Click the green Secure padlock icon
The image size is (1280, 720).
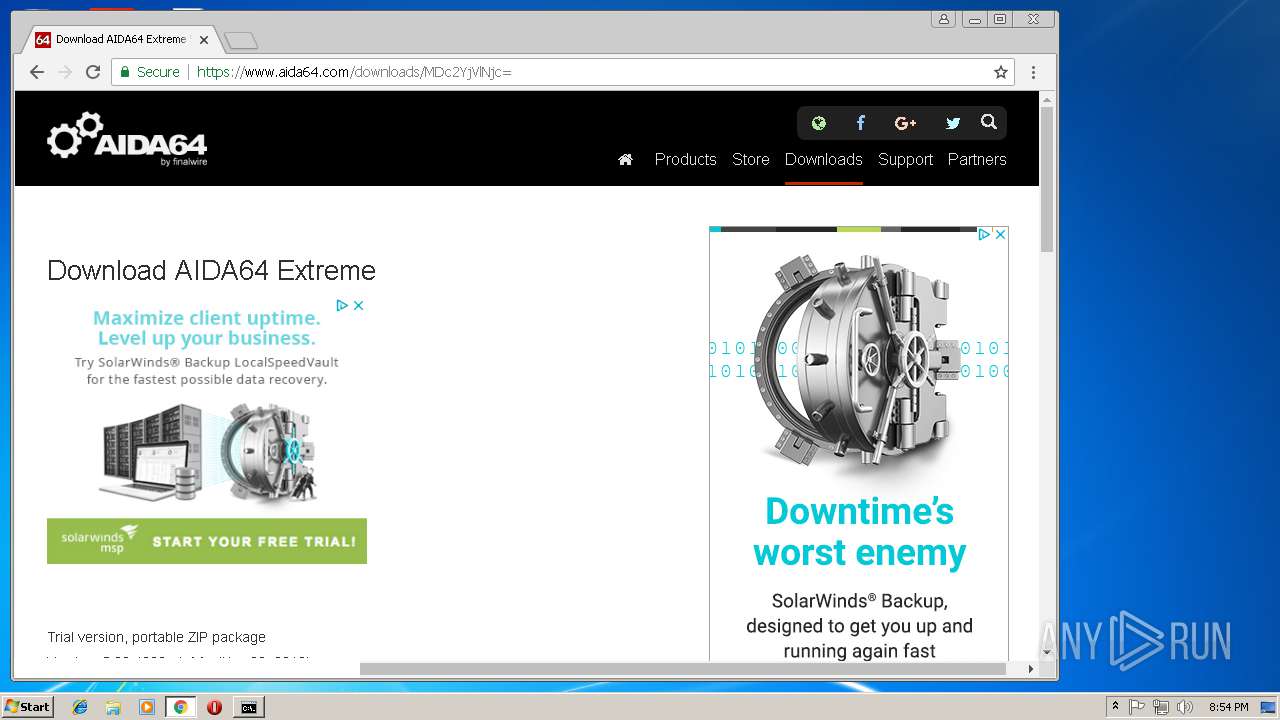pyautogui.click(x=125, y=72)
